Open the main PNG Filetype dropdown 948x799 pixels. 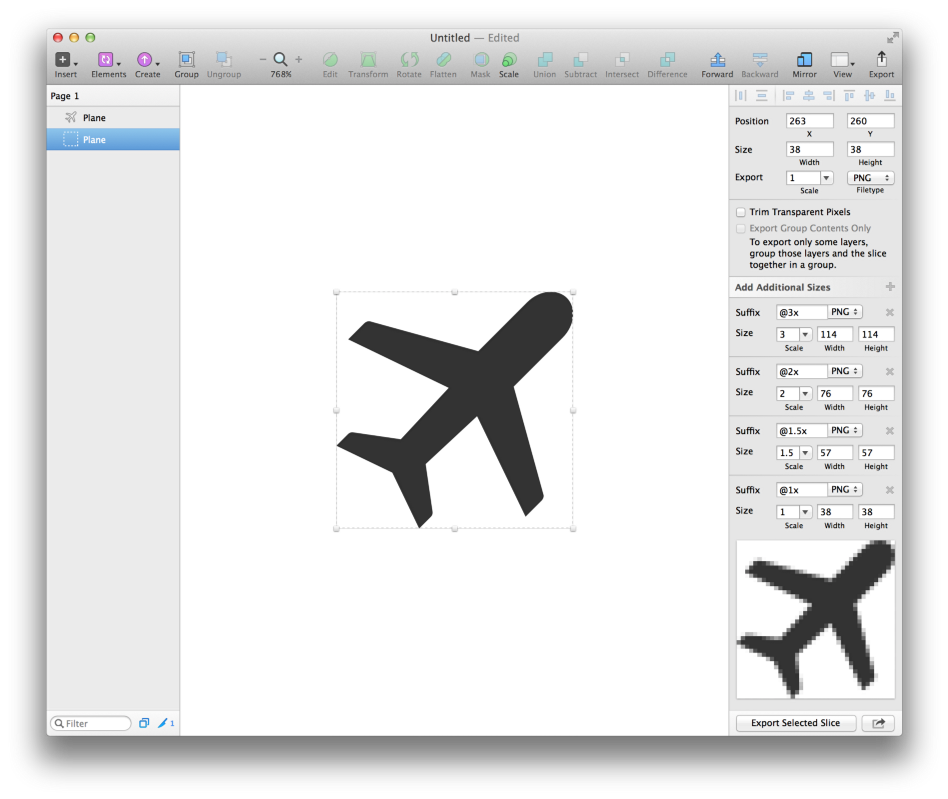point(870,178)
